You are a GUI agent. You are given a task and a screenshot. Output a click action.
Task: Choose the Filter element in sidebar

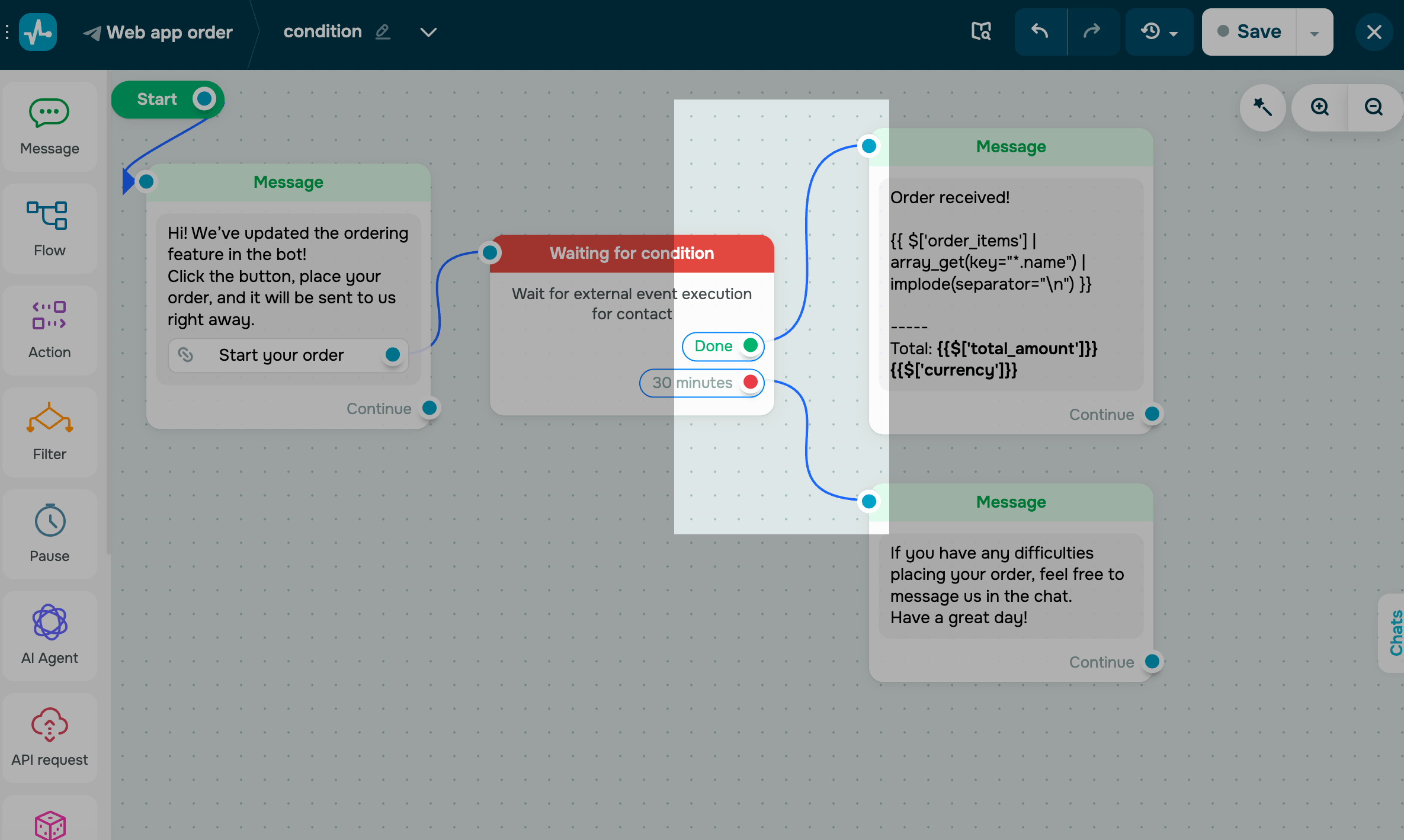tap(49, 432)
